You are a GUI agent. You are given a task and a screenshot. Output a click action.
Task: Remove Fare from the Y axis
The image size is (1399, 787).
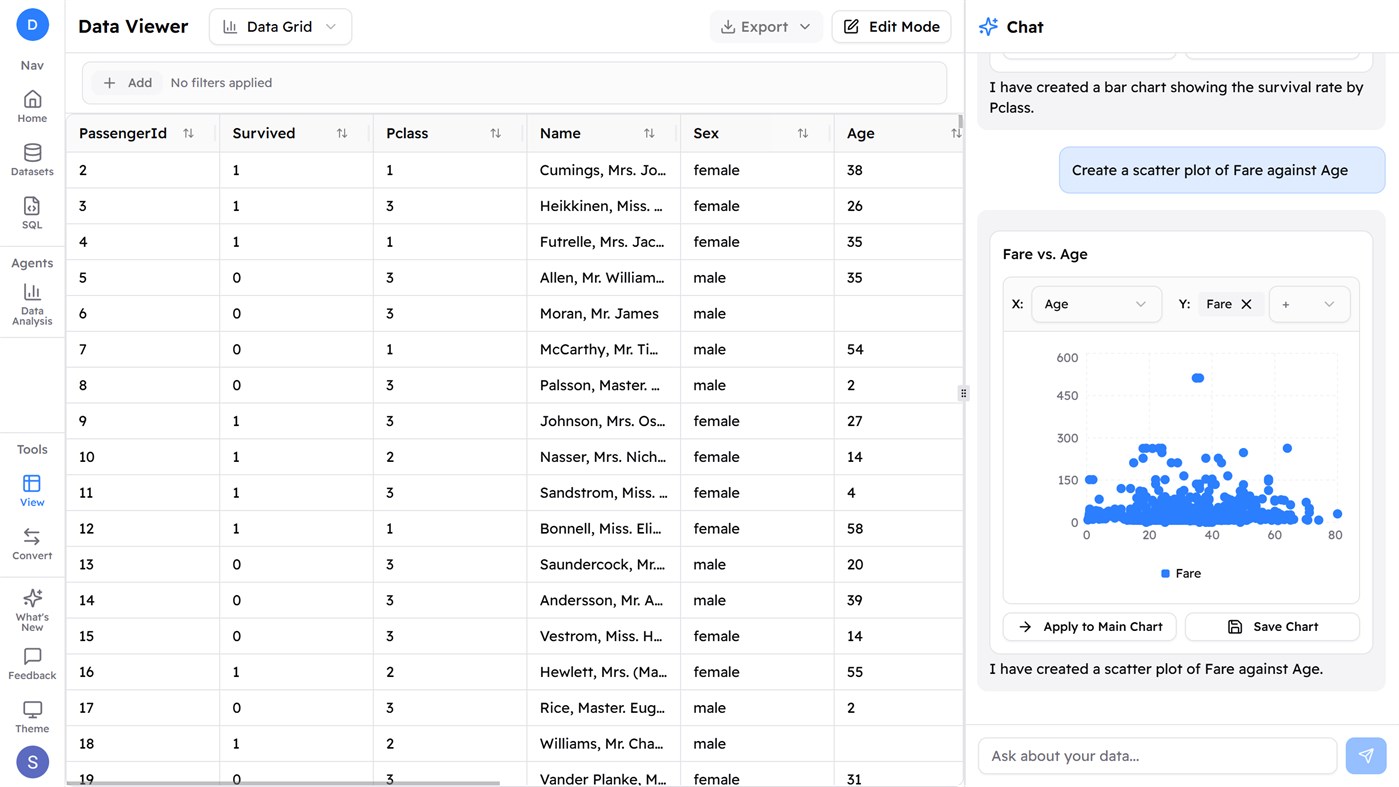(x=1247, y=304)
